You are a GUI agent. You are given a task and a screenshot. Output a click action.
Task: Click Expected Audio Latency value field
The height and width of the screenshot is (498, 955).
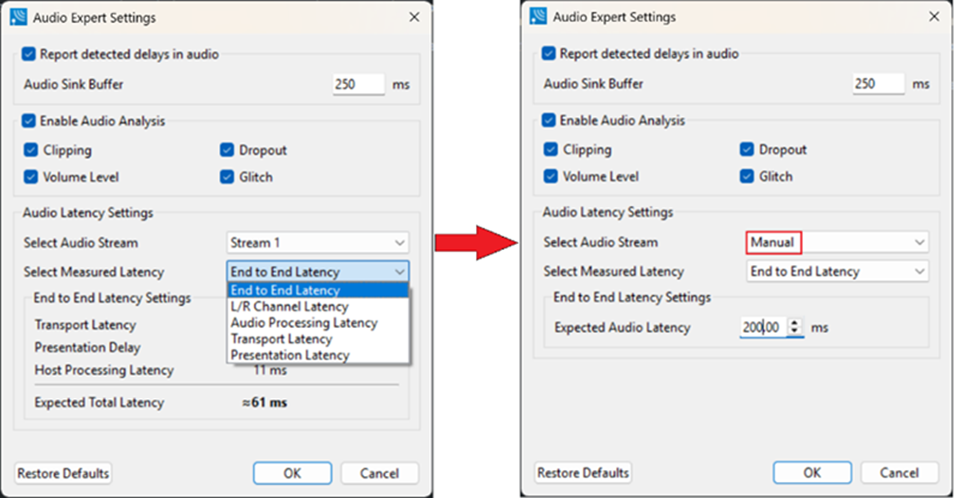[764, 328]
